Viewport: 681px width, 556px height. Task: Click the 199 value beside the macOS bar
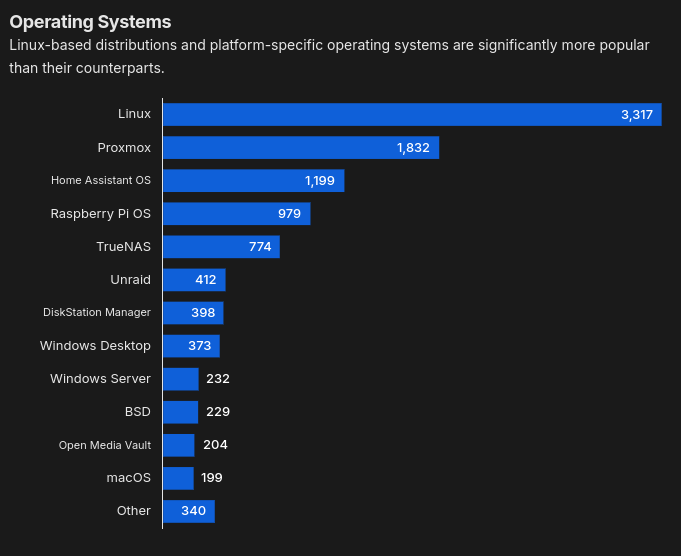[212, 478]
